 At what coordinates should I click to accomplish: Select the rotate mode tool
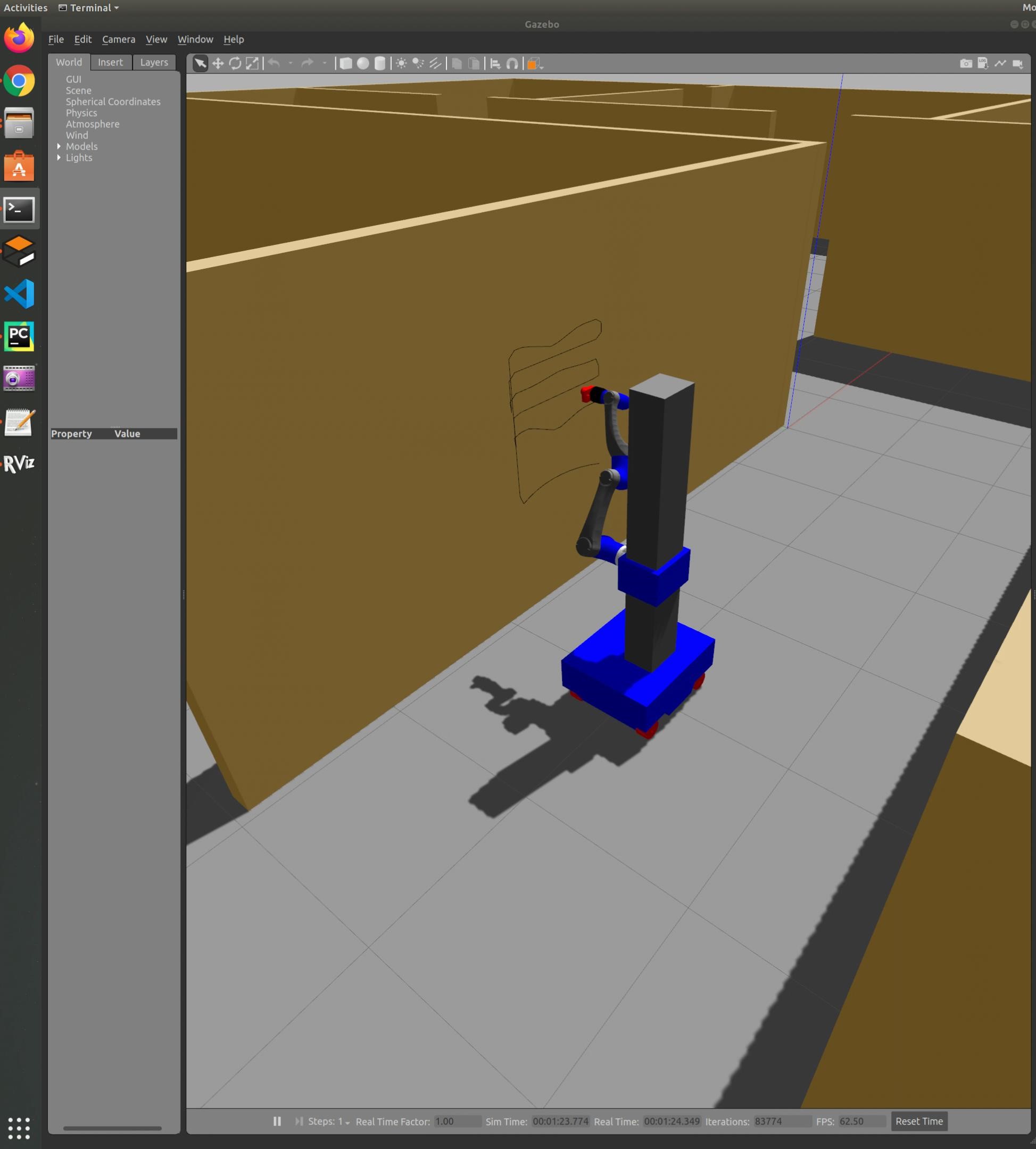235,64
